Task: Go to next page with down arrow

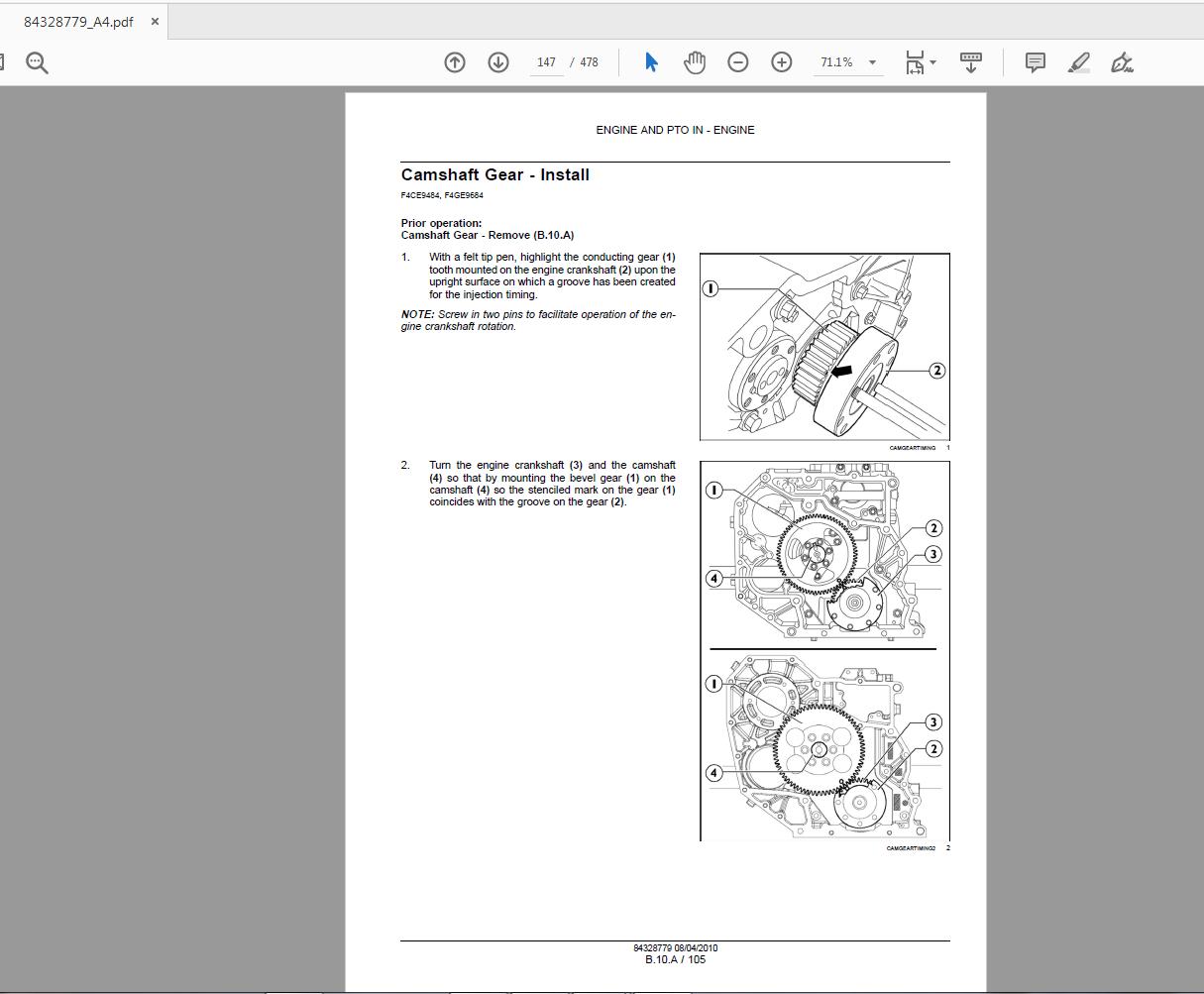Action: (498, 62)
